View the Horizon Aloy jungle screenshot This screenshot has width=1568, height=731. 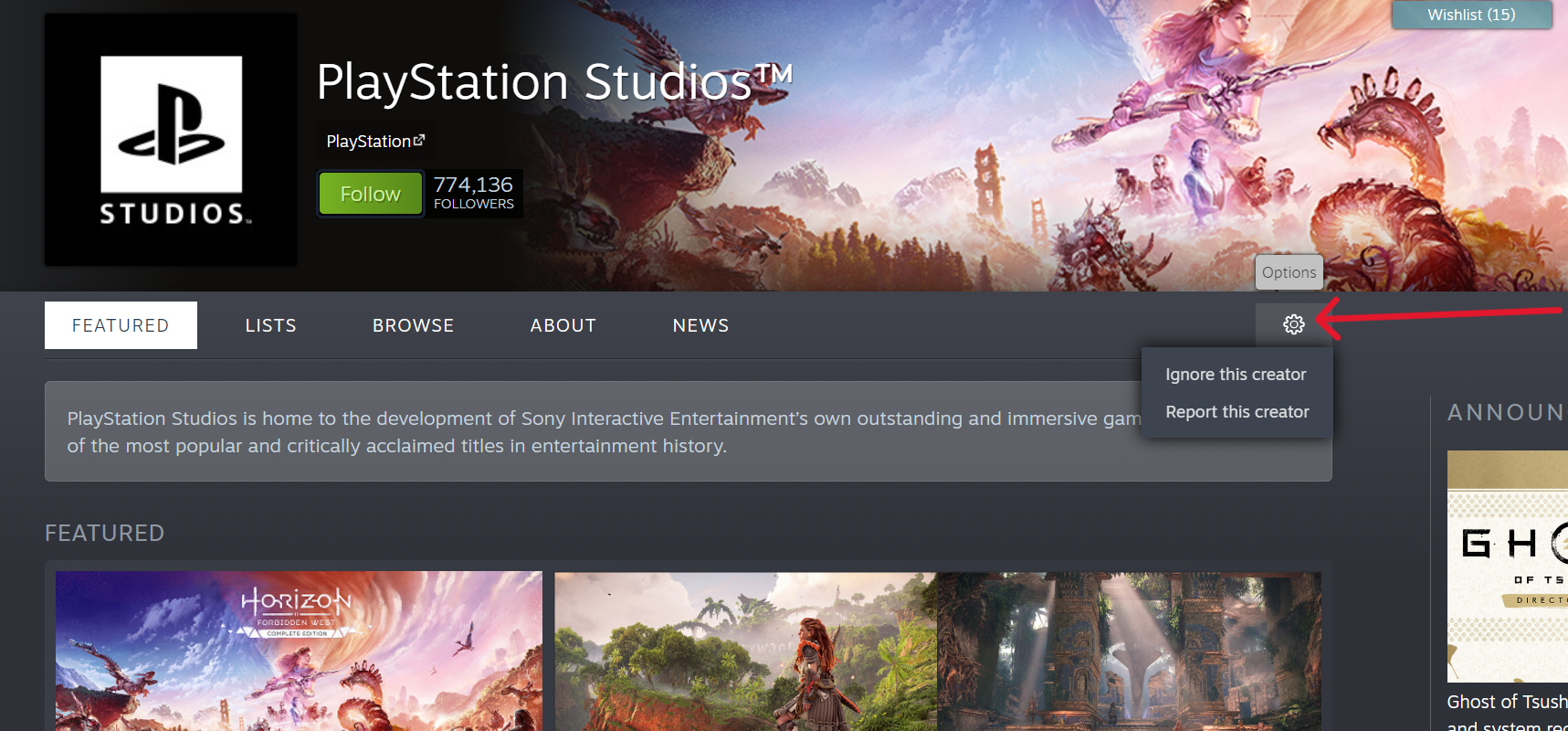coord(745,652)
